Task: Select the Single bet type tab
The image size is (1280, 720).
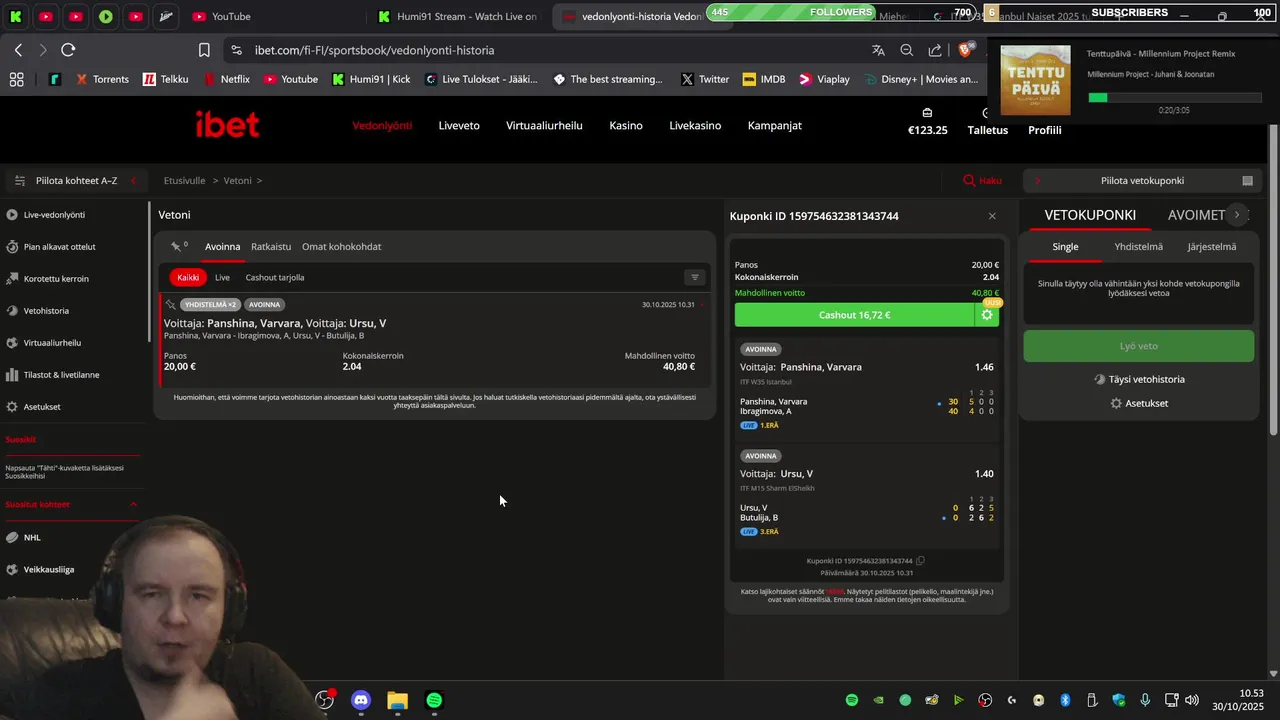Action: 1065,247
